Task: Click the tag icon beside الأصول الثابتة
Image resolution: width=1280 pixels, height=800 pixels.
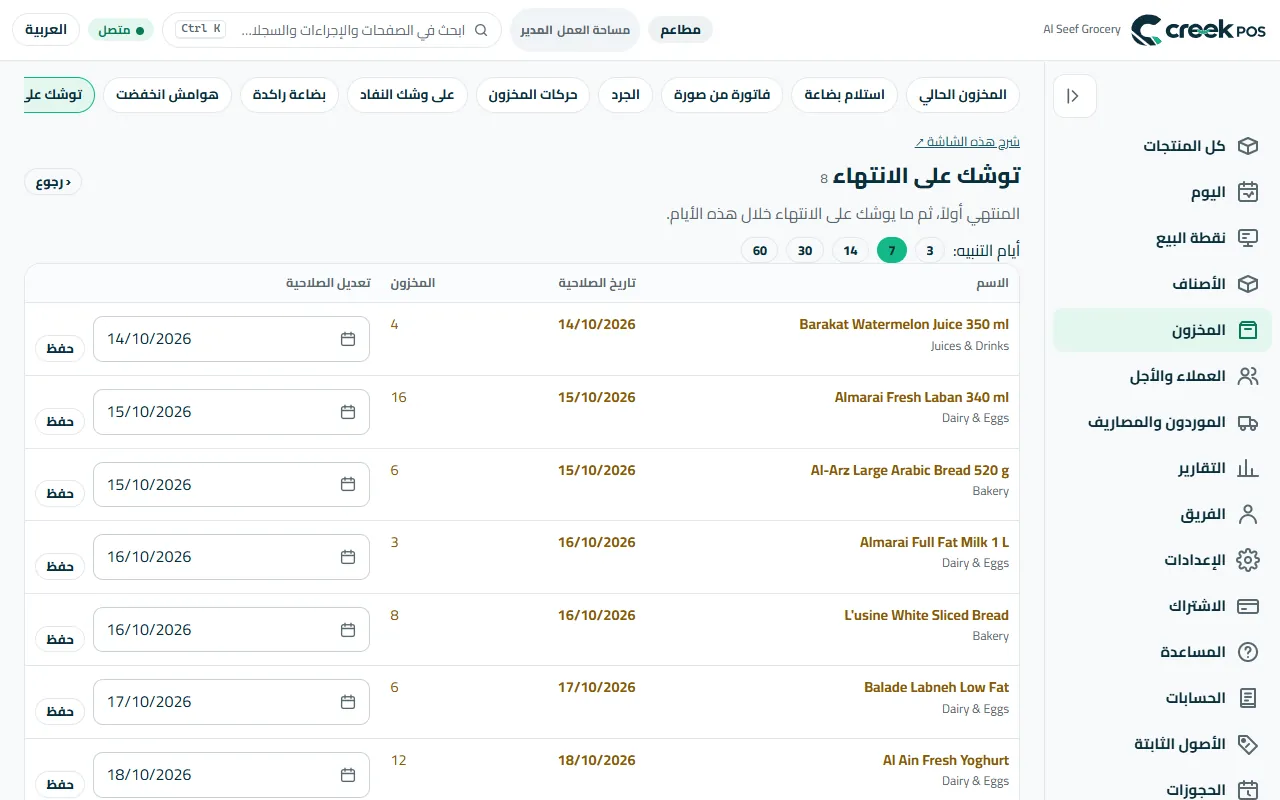Action: (1247, 744)
